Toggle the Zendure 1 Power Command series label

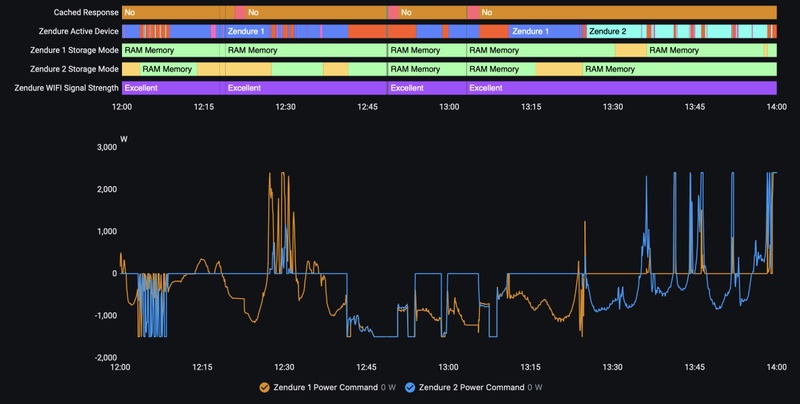[326, 387]
